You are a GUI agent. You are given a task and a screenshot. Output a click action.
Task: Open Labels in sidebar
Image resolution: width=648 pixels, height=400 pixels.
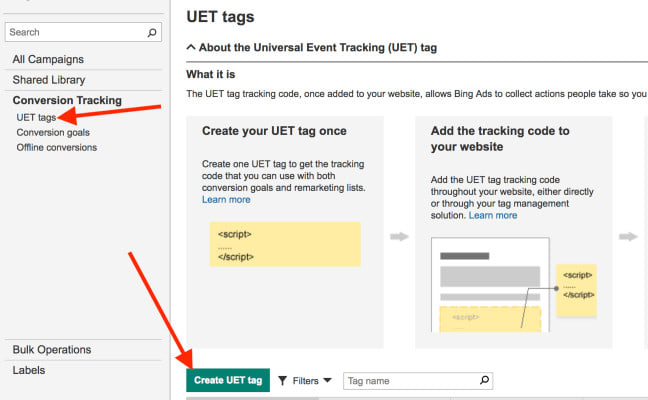tap(29, 370)
